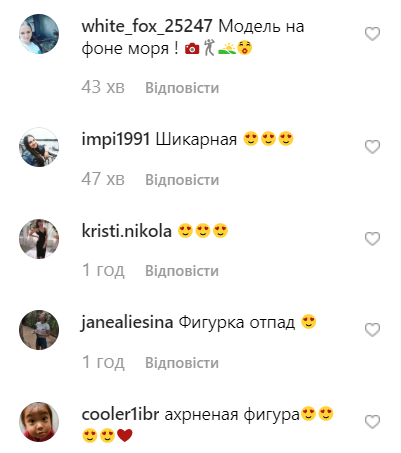
Task: Open impi1991 avatar thumbnail
Action: [39, 147]
